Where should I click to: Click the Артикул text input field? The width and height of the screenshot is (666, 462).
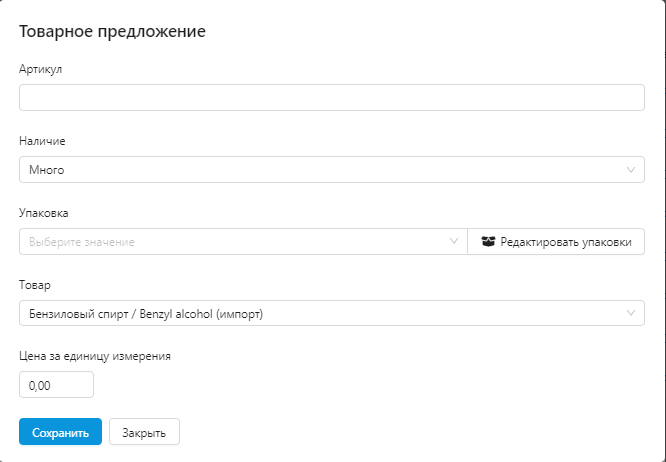pos(331,97)
